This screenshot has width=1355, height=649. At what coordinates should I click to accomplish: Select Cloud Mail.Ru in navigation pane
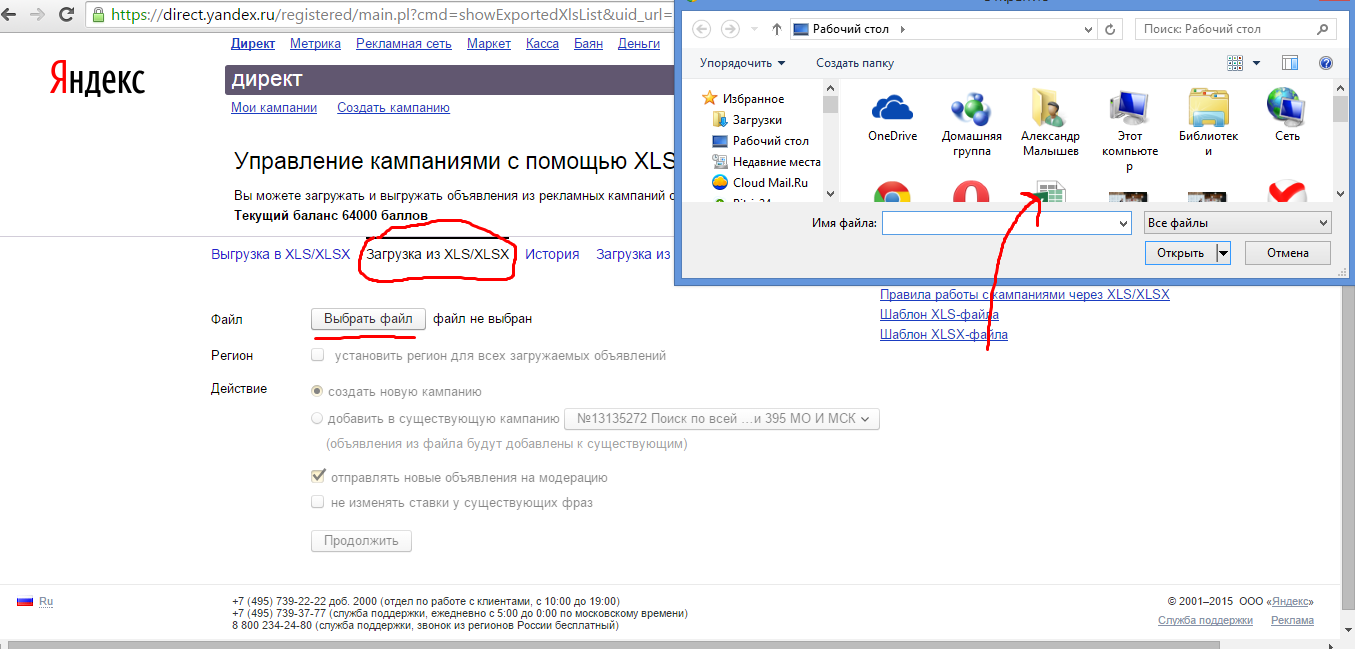coord(759,183)
